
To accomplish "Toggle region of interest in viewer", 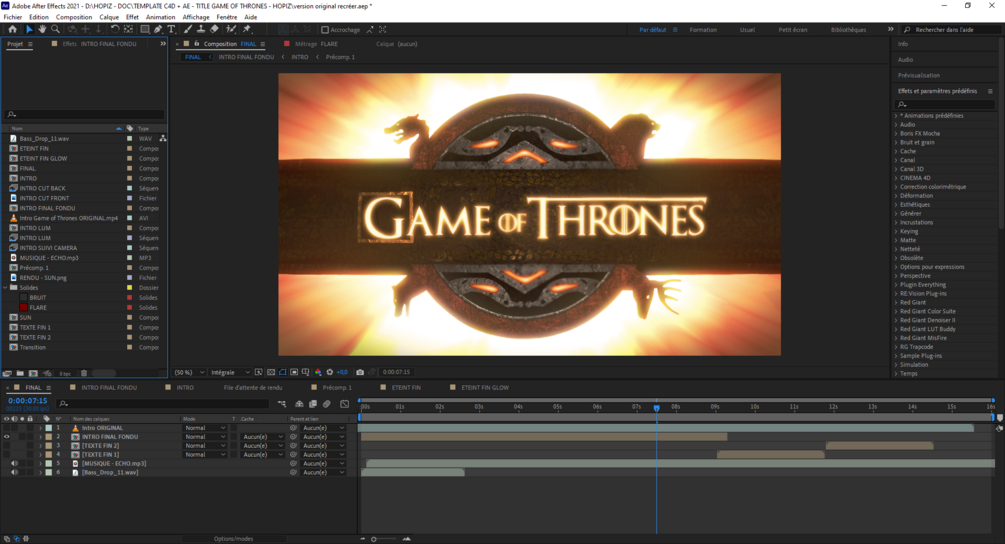I will pyautogui.click(x=294, y=372).
